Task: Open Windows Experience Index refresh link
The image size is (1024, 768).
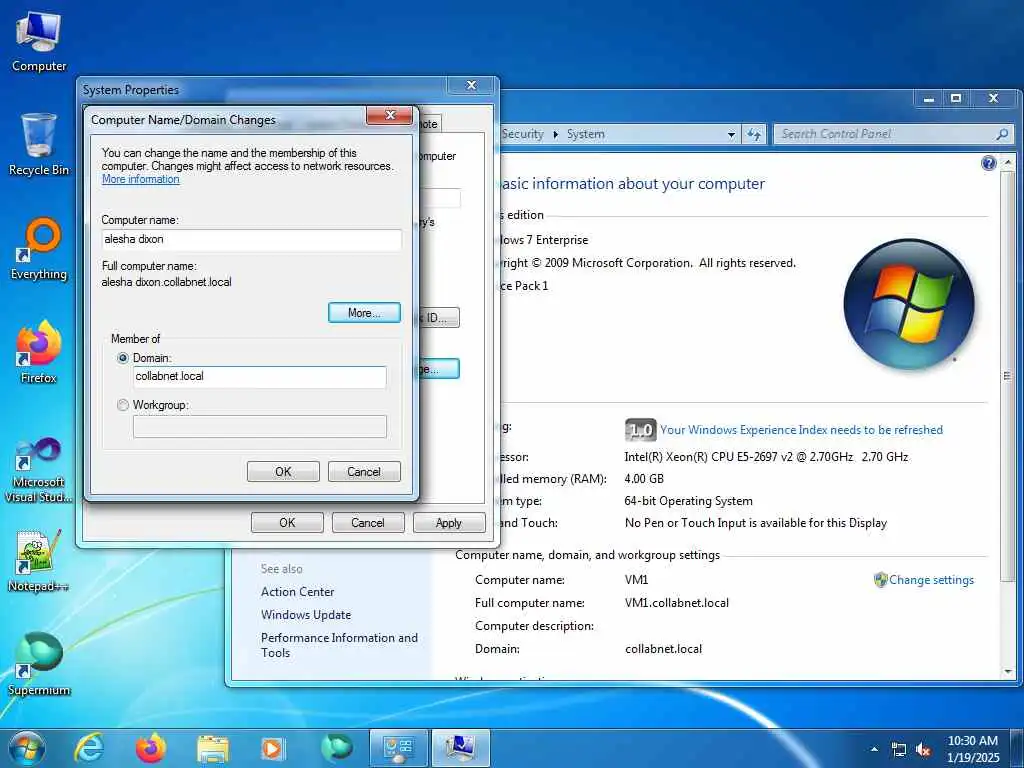Action: [801, 430]
